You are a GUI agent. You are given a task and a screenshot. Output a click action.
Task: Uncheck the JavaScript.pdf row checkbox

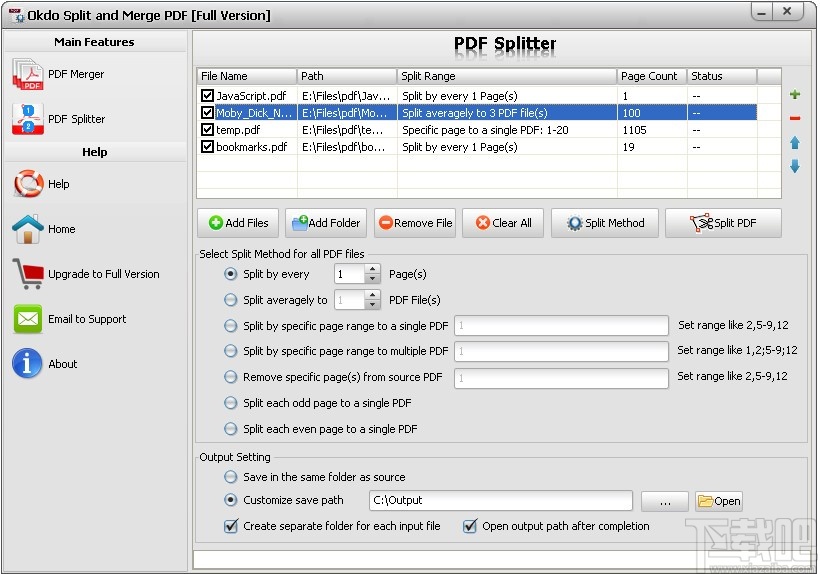(207, 96)
